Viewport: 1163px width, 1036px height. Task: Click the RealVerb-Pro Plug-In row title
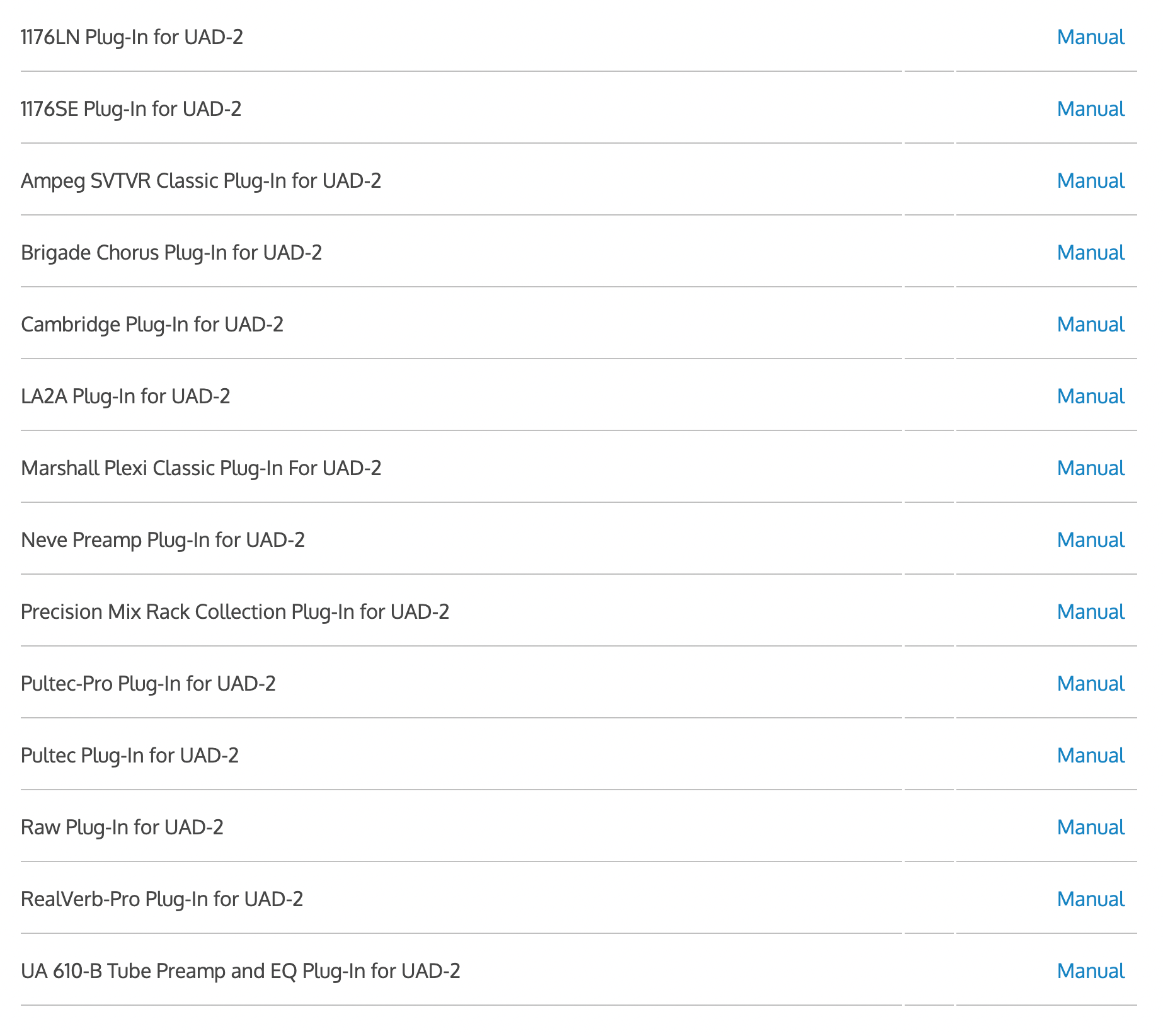point(162,899)
